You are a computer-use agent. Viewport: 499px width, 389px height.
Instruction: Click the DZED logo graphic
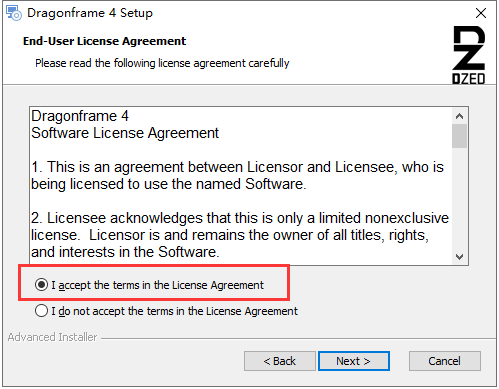click(469, 55)
